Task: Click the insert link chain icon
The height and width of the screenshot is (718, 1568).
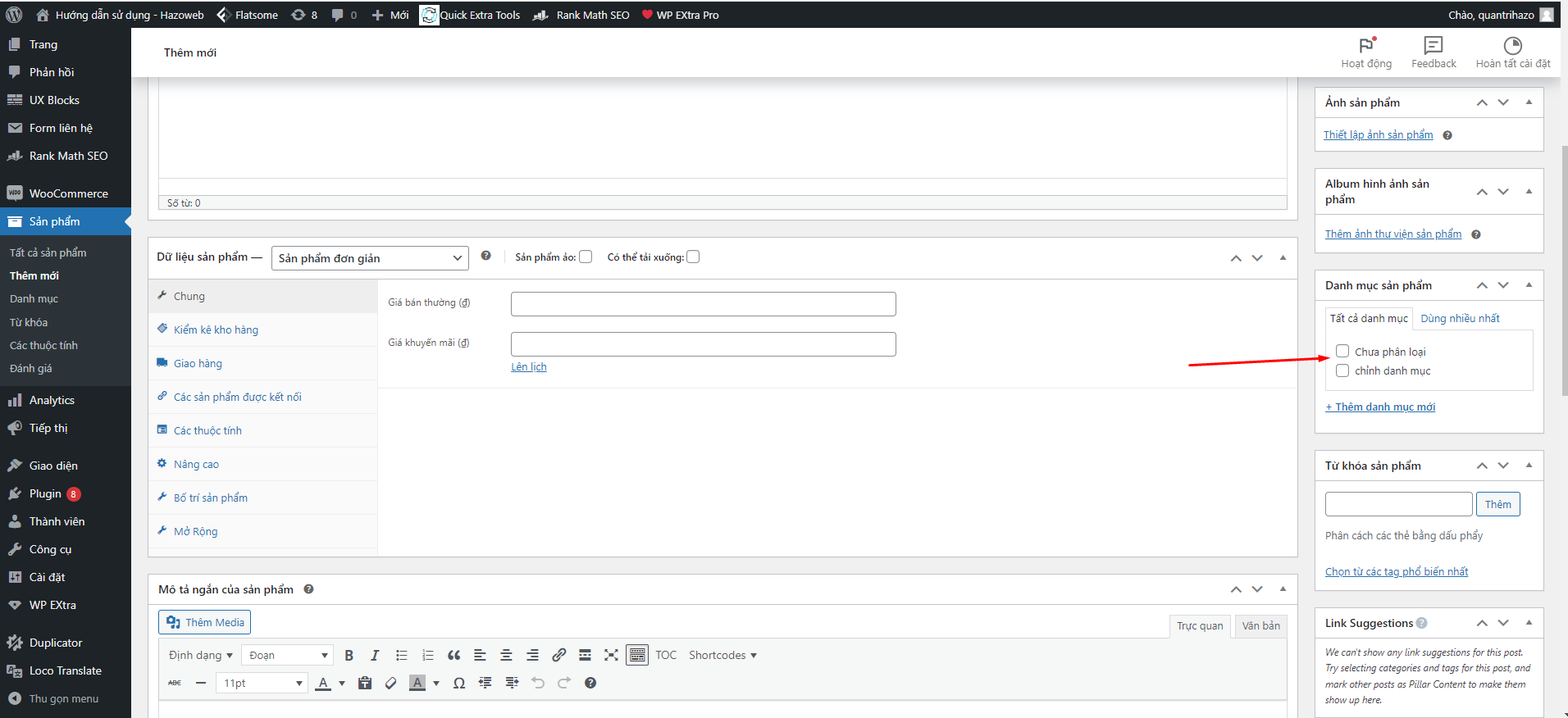Action: tap(558, 655)
